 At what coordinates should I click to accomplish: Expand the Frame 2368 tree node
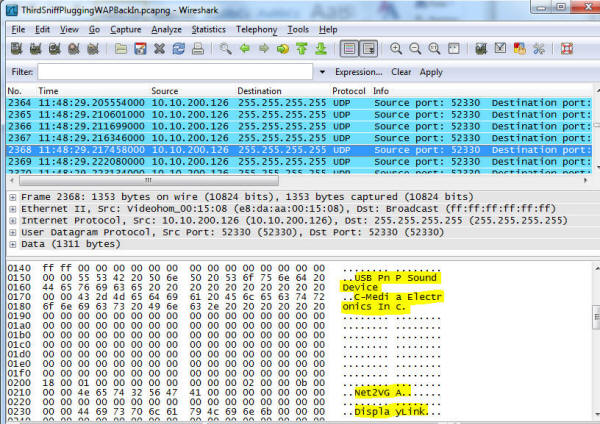[x=13, y=197]
